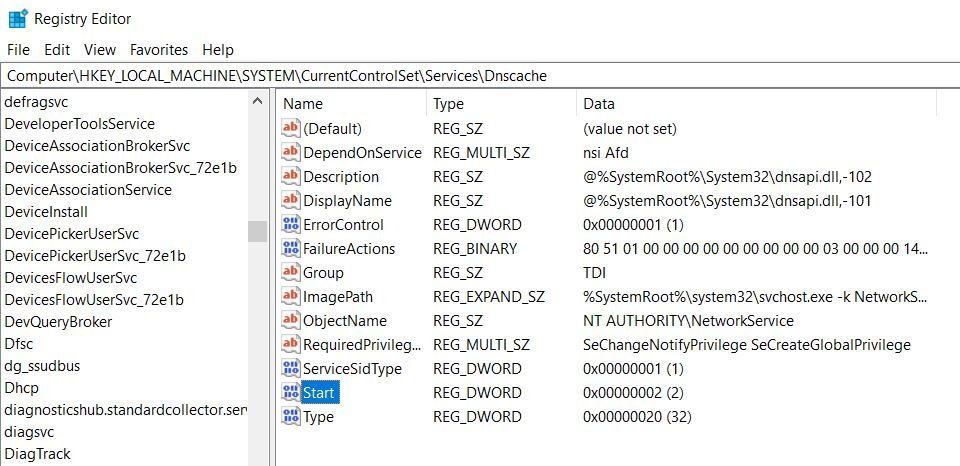Select the Dhcp key in the tree
Screen dimensions: 960x466
[21, 387]
